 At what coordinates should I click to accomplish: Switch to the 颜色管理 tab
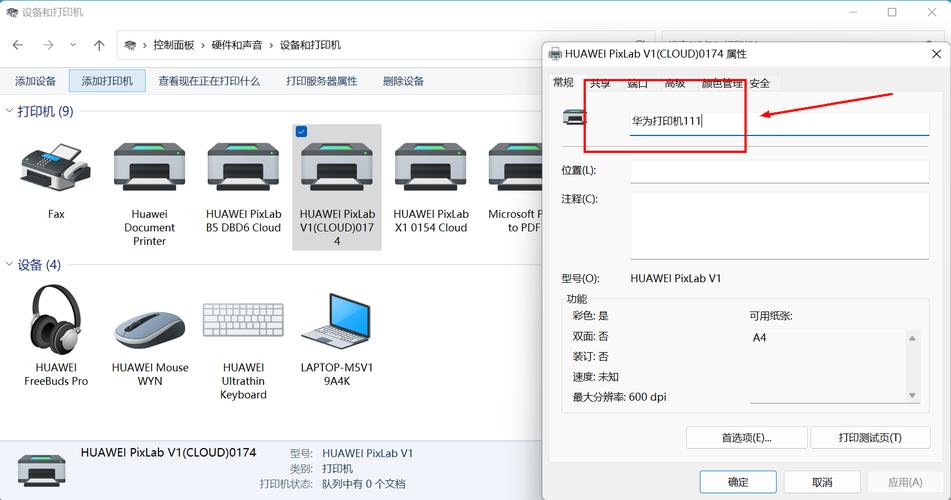722,84
